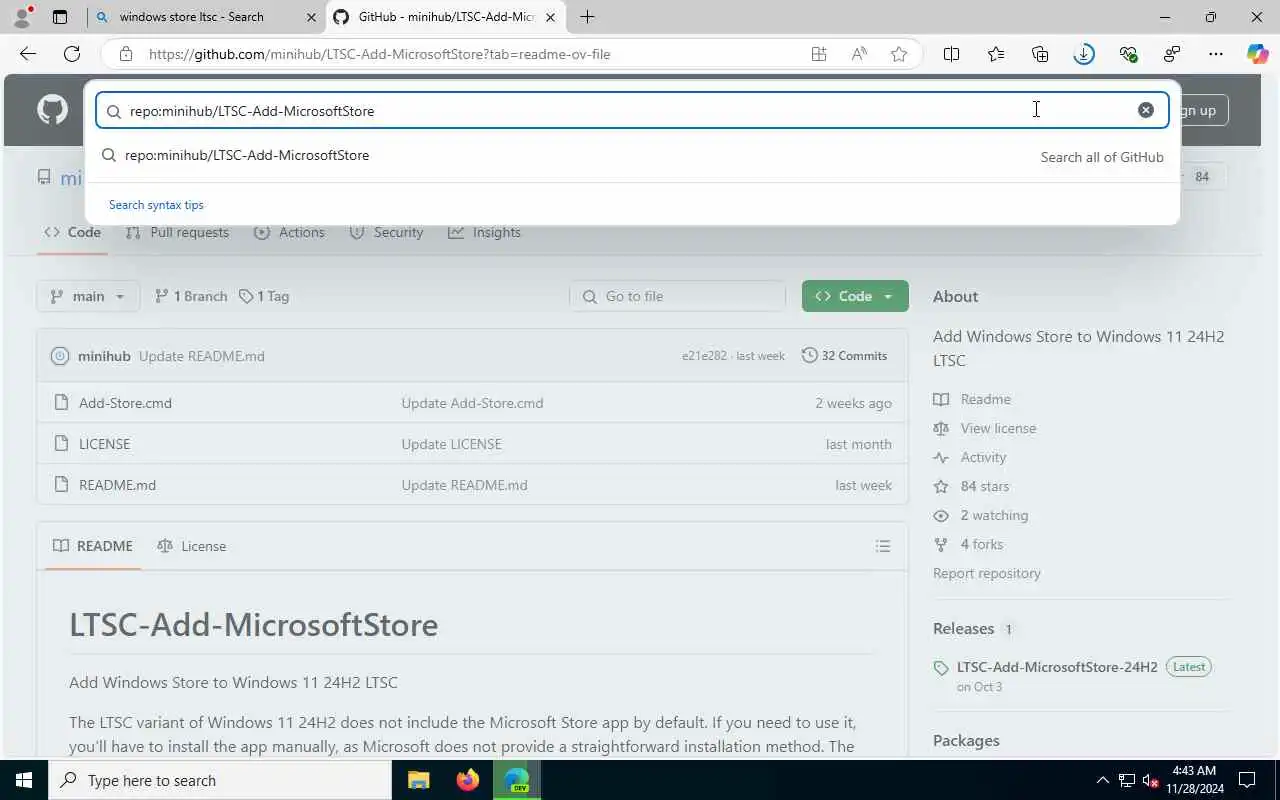Viewport: 1280px width, 800px height.
Task: Open the Copilot sidebar icon
Action: [x=1258, y=54]
